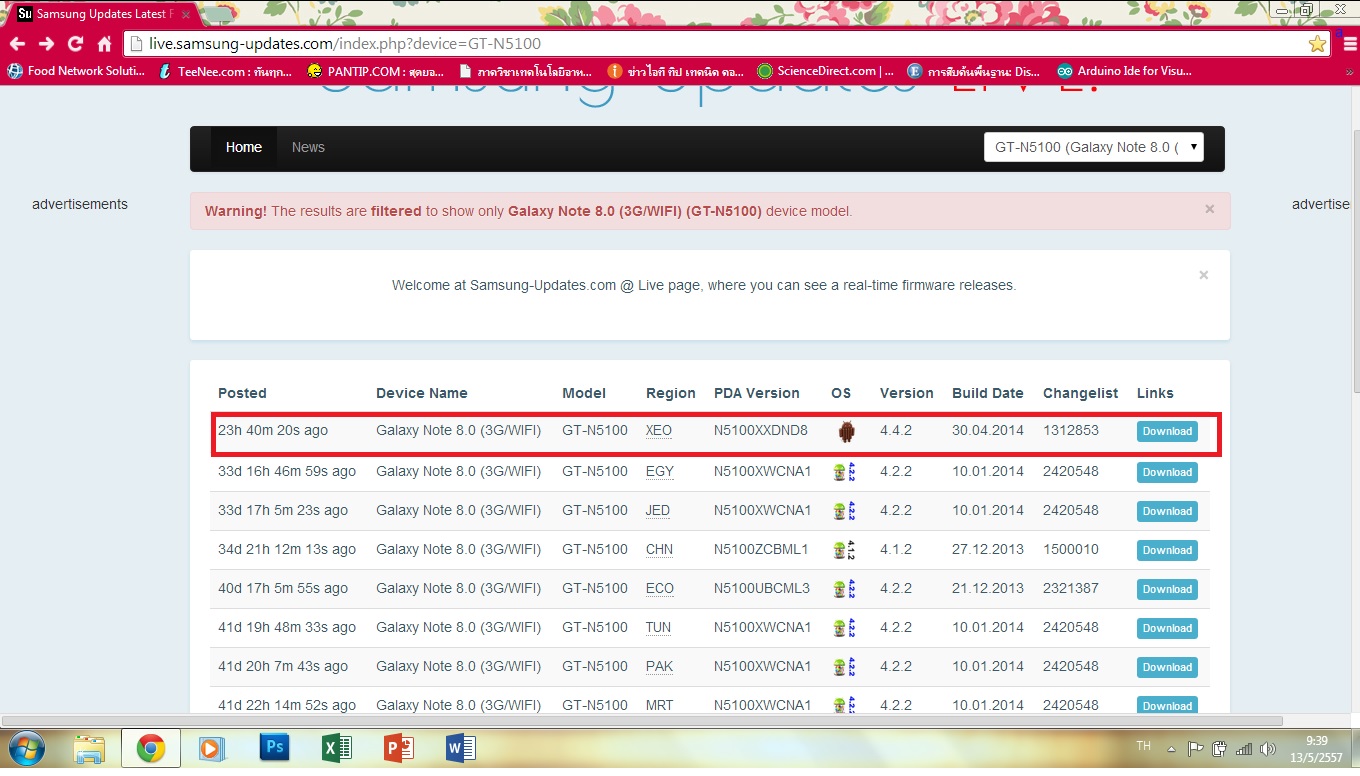The image size is (1360, 776).
Task: Dismiss the filtered results warning banner
Action: pos(1209,210)
